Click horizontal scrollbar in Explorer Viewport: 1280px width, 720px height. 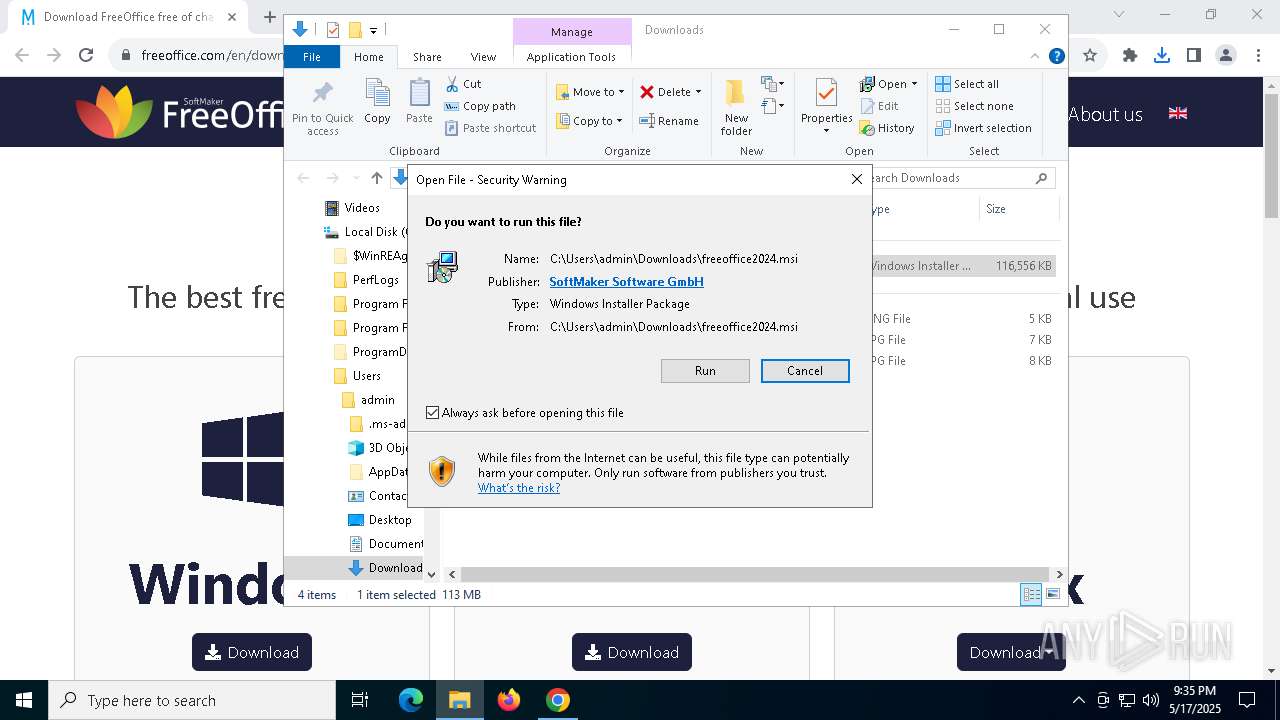pos(755,575)
